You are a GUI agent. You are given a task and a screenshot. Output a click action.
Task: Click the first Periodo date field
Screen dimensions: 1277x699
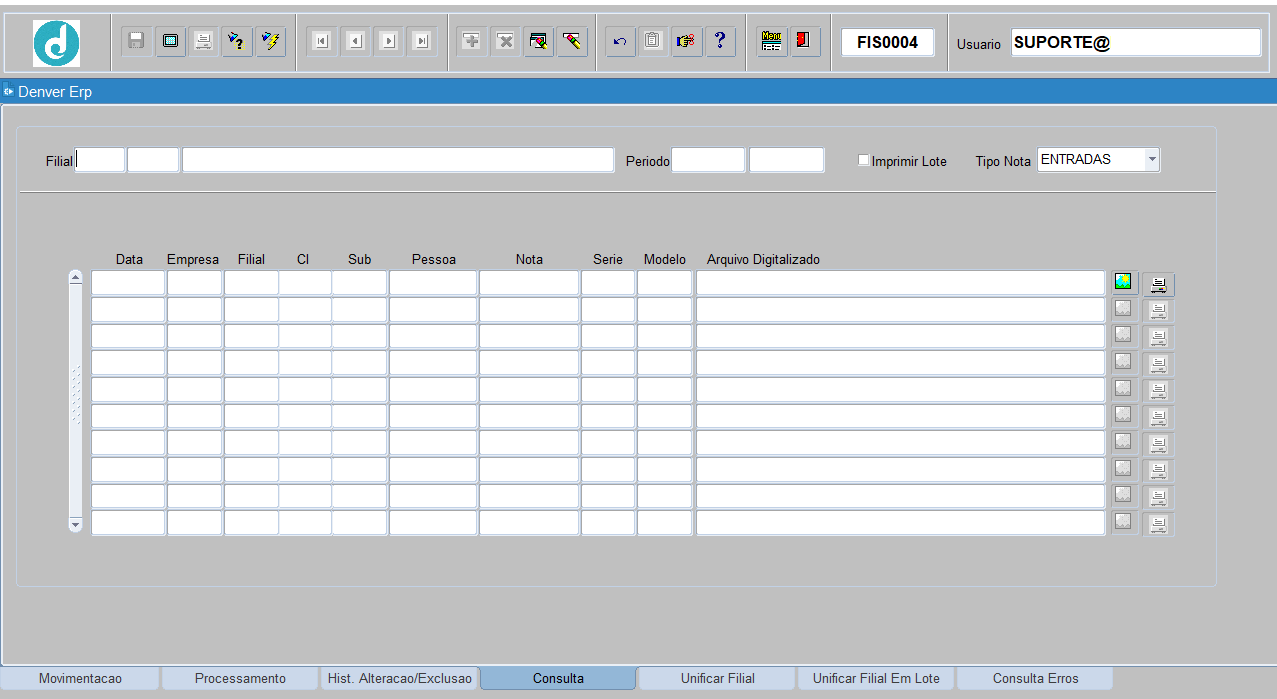[708, 160]
